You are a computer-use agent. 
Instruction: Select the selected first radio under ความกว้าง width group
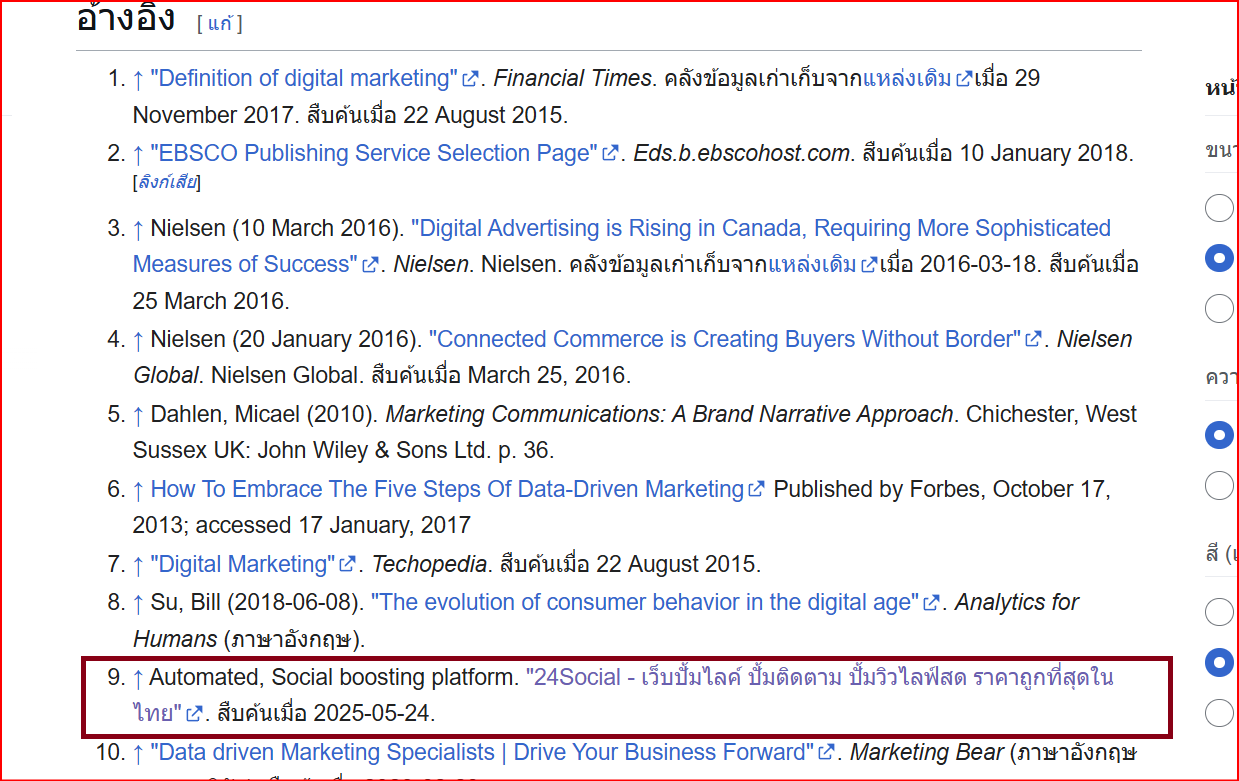tap(1219, 435)
